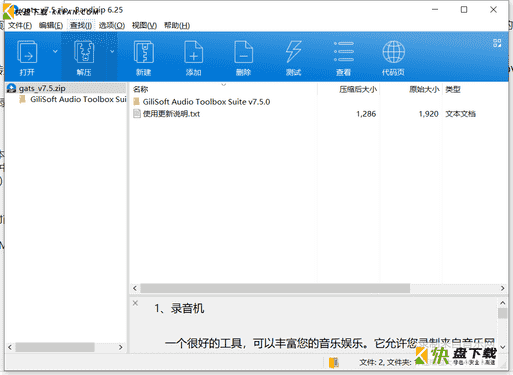Click the View (查看) list icon
The height and width of the screenshot is (375, 513).
pyautogui.click(x=344, y=52)
